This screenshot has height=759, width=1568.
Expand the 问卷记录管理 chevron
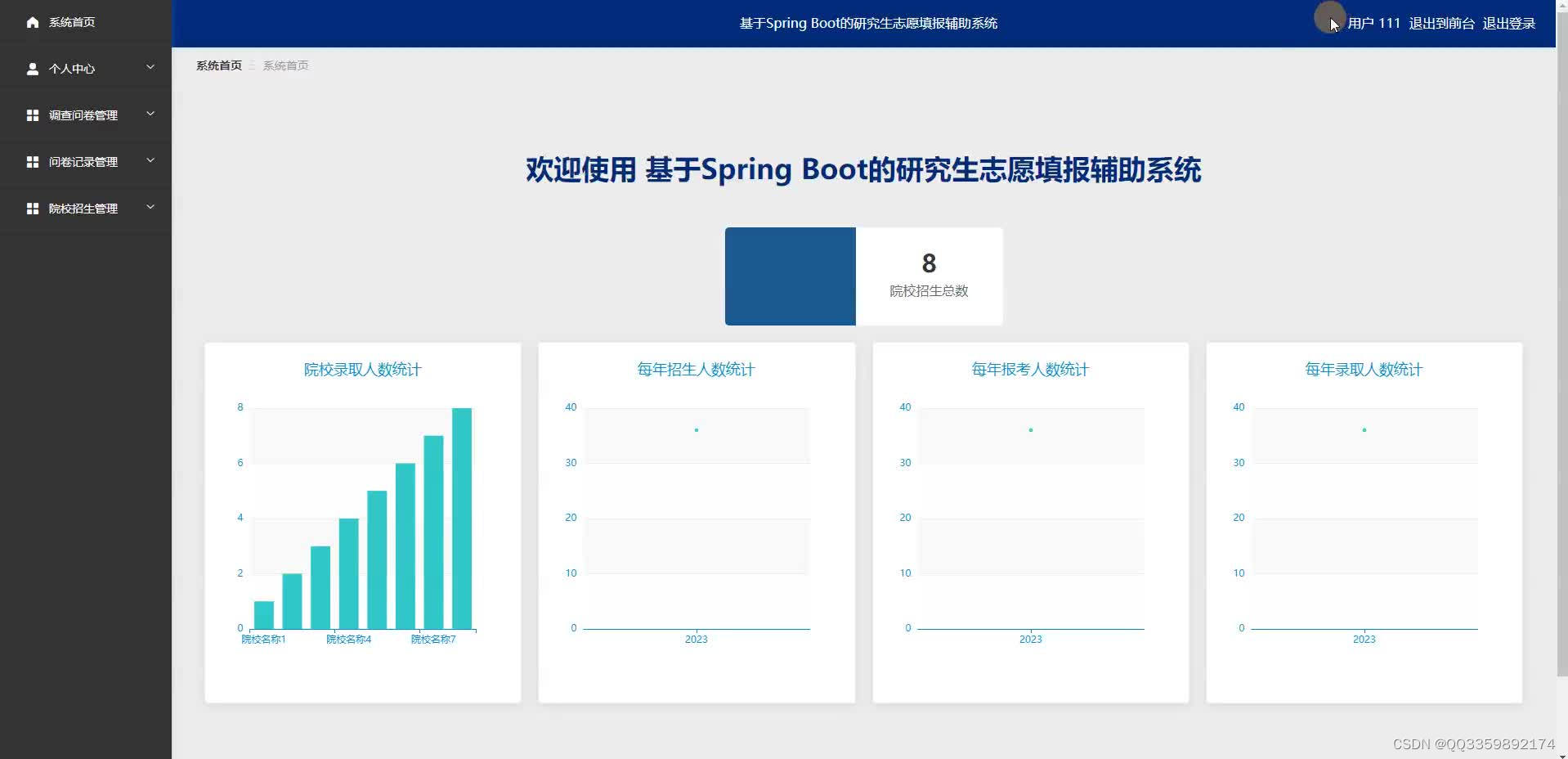tap(150, 160)
